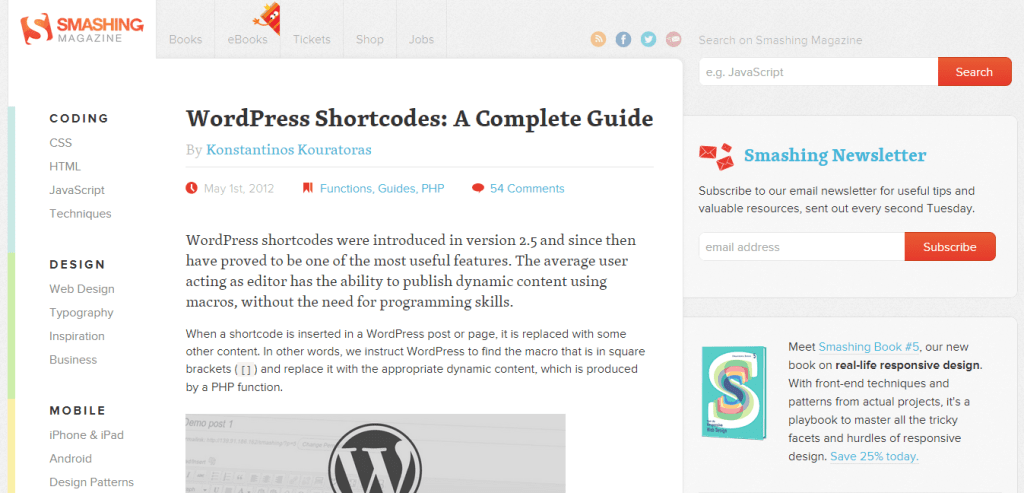
Task: Open the Shop menu item
Action: [370, 39]
